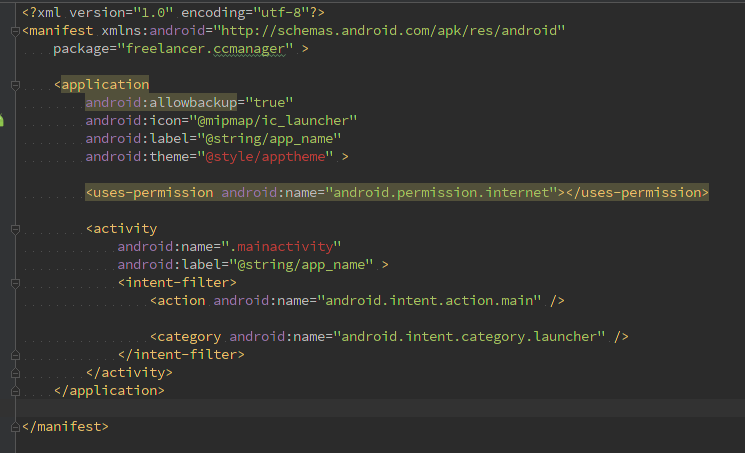Click the xmlns:android attribute name
This screenshot has width=745, height=453.
point(153,30)
